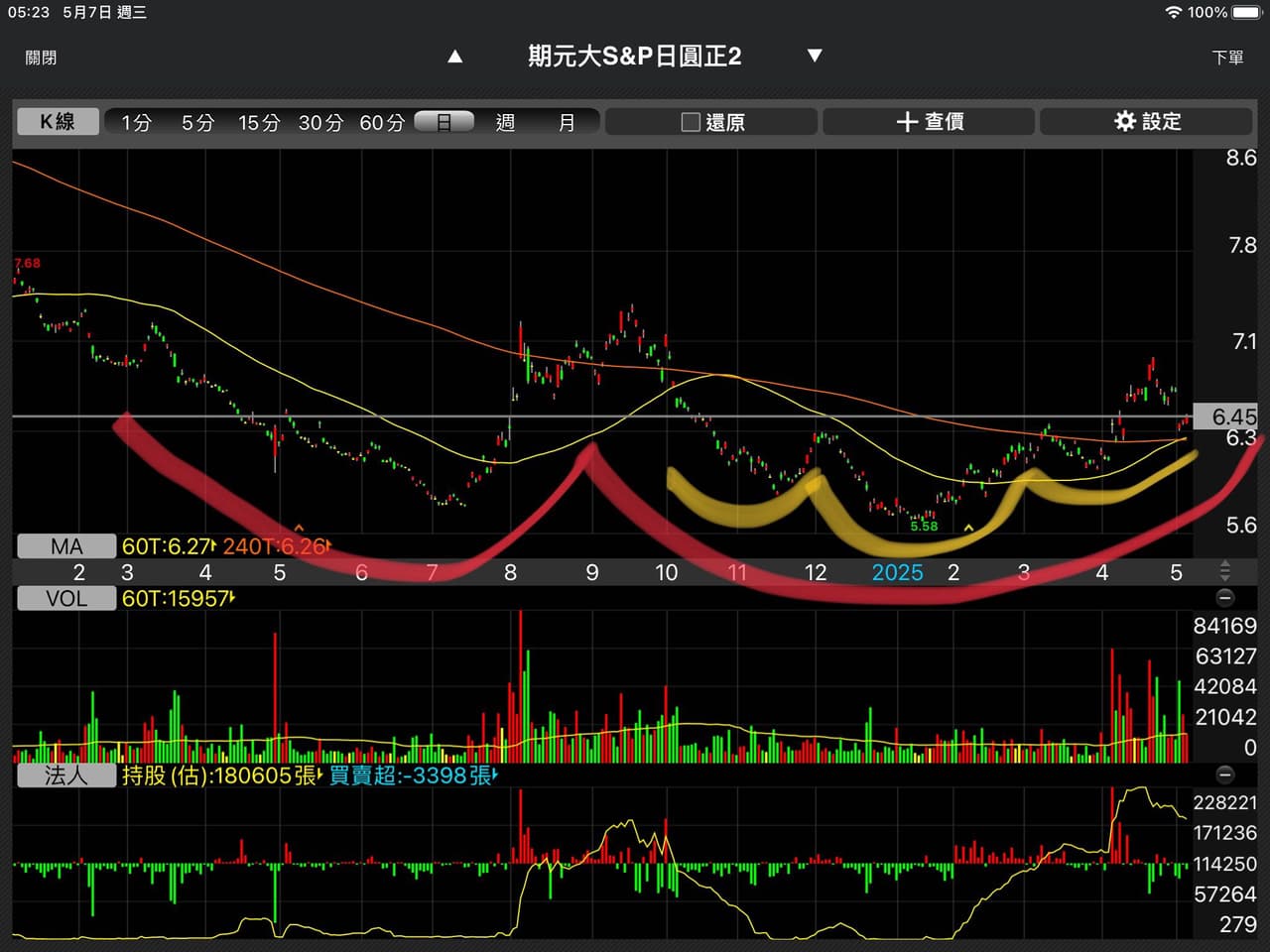Image resolution: width=1270 pixels, height=952 pixels.
Task: Toggle the K線 chart type button
Action: [58, 121]
